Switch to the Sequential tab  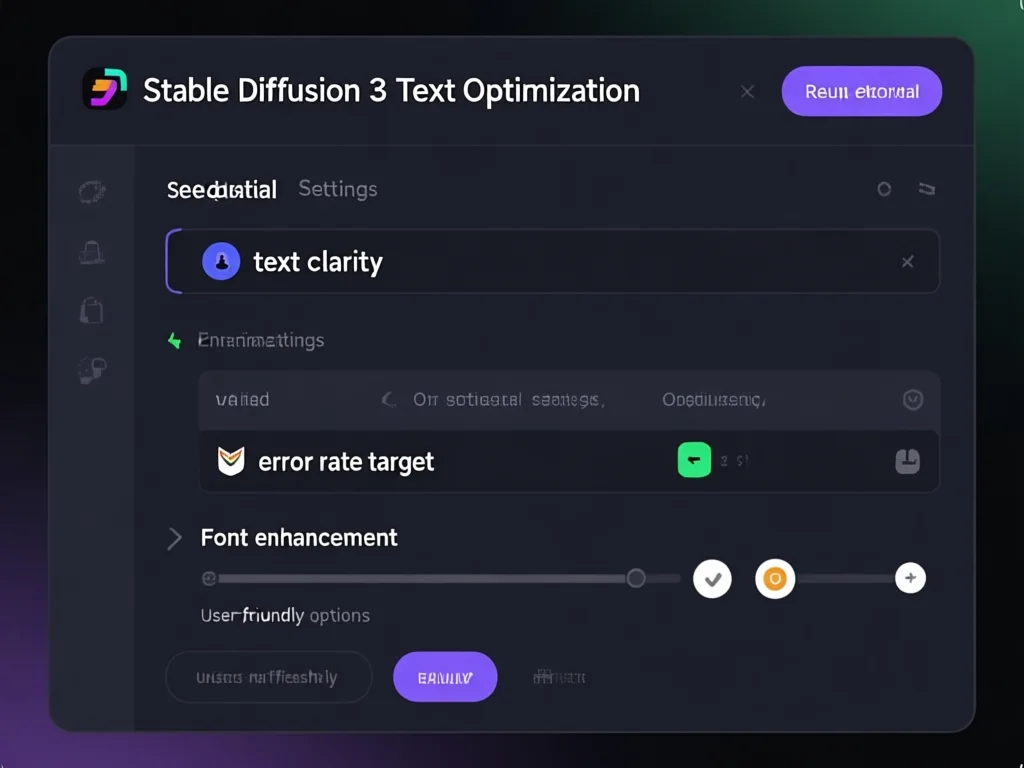tap(221, 189)
